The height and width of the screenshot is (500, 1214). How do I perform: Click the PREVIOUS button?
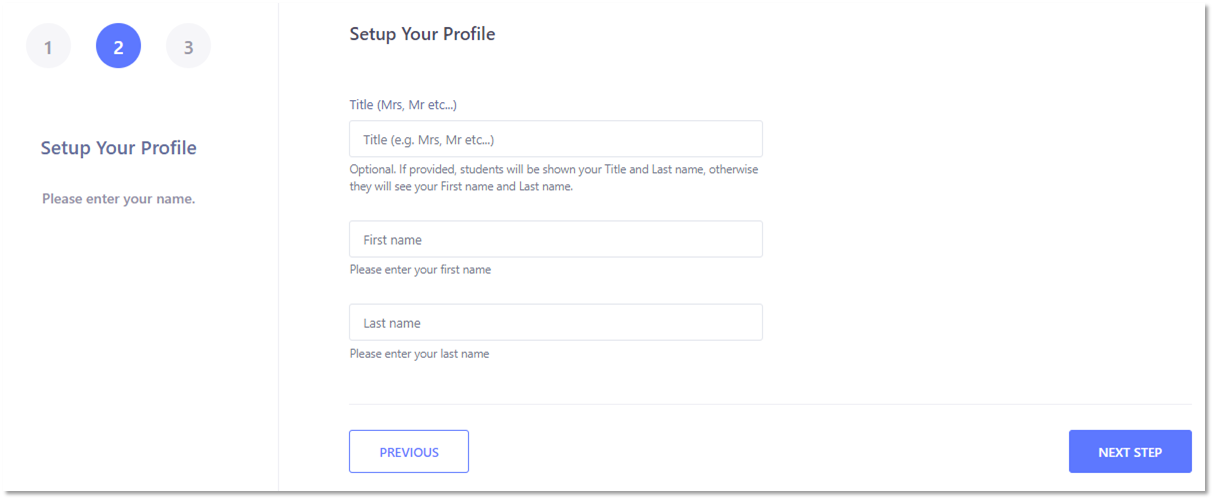[408, 451]
